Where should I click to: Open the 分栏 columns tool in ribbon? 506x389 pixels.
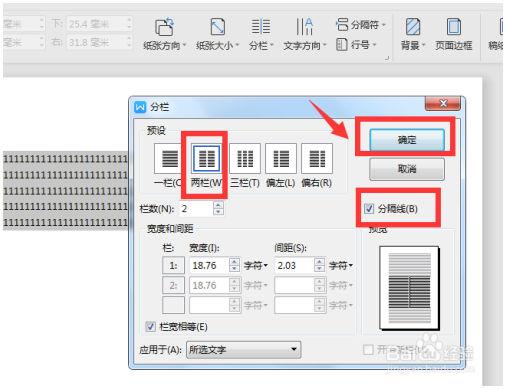(x=261, y=34)
